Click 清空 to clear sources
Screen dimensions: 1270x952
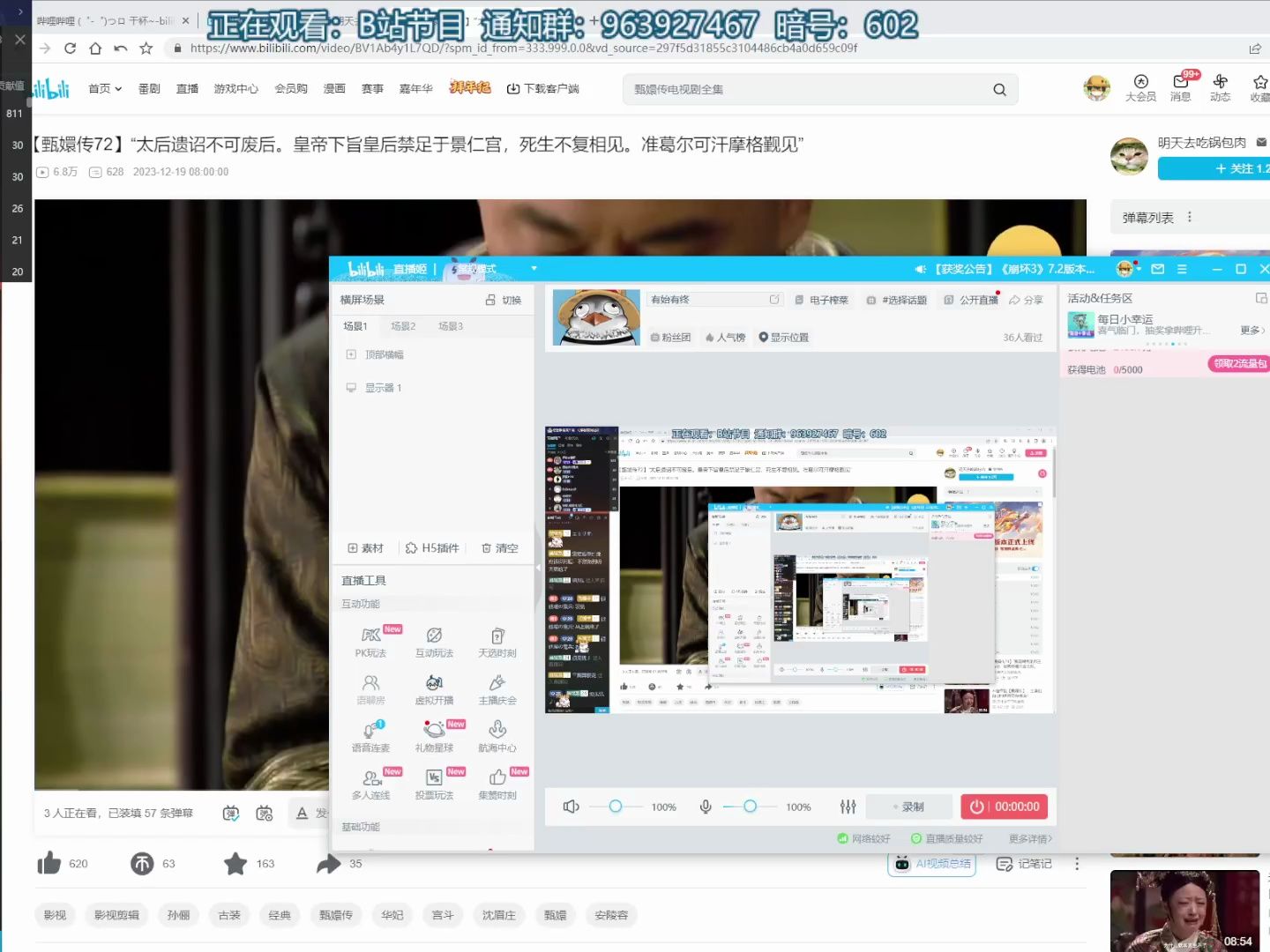pyautogui.click(x=500, y=548)
